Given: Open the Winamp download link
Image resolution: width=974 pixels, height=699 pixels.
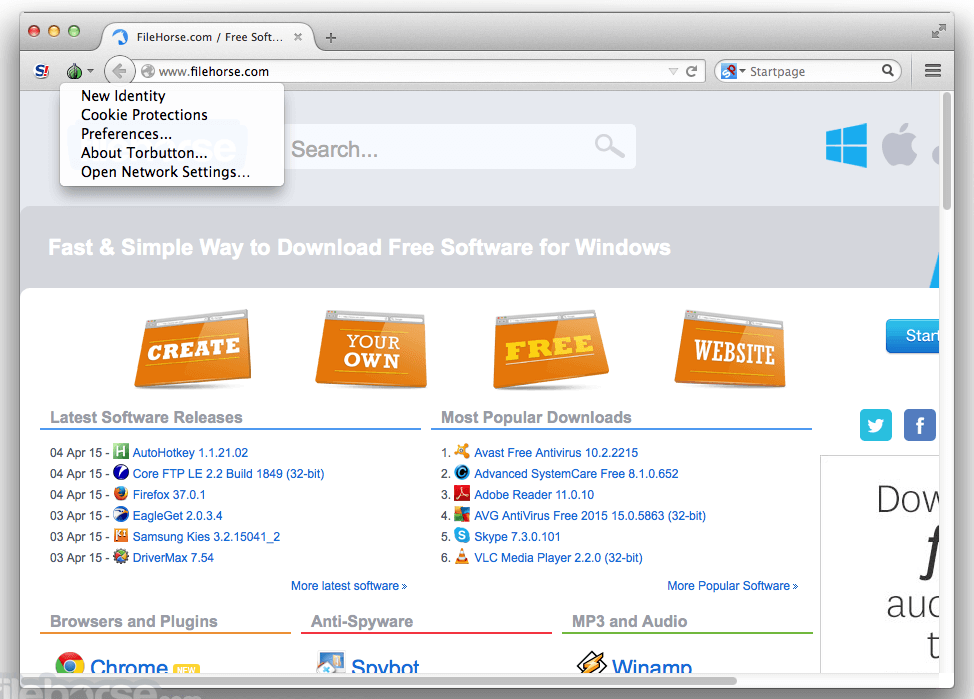Looking at the screenshot, I should [x=652, y=666].
